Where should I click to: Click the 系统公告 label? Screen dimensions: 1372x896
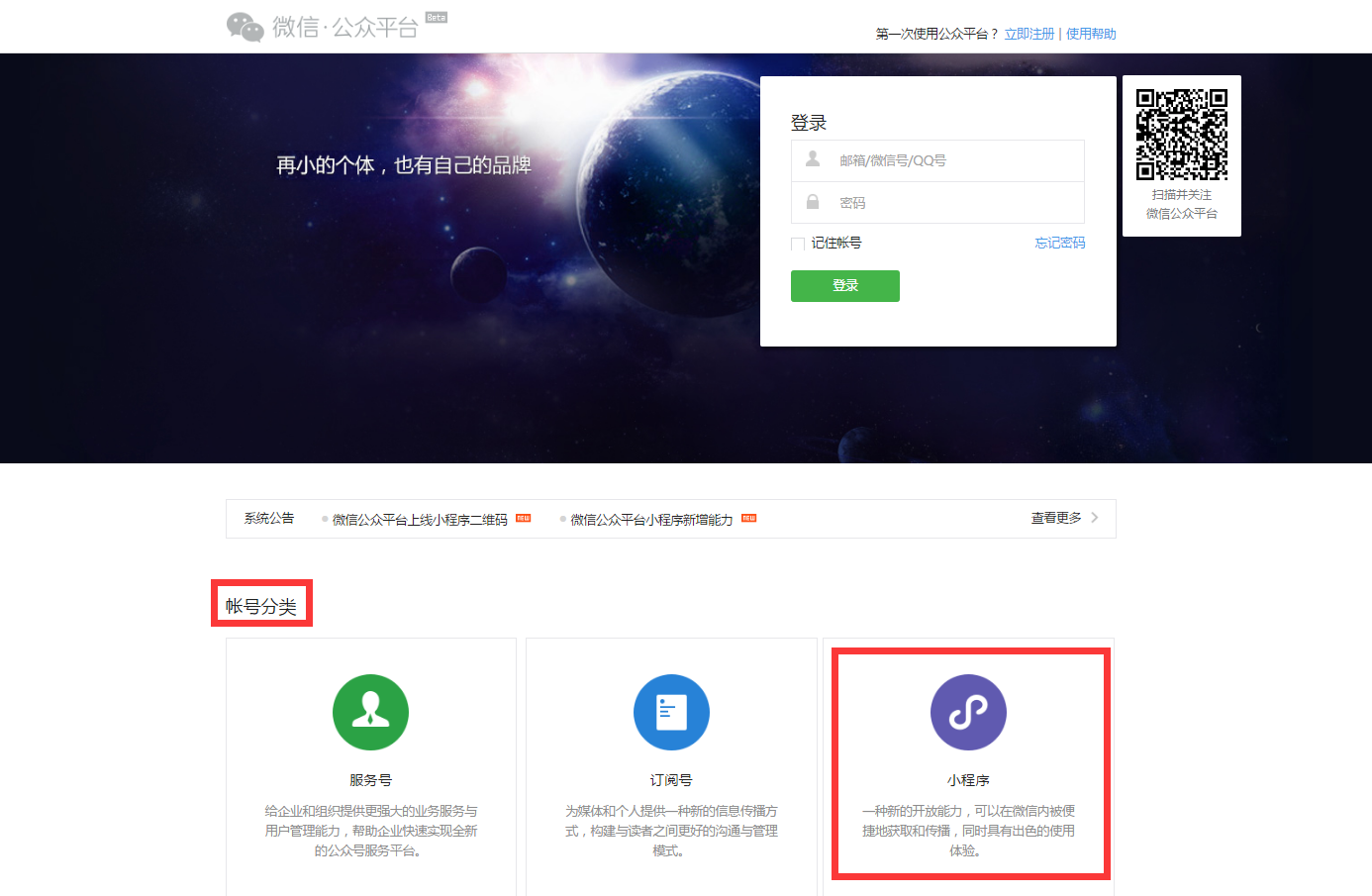click(269, 518)
